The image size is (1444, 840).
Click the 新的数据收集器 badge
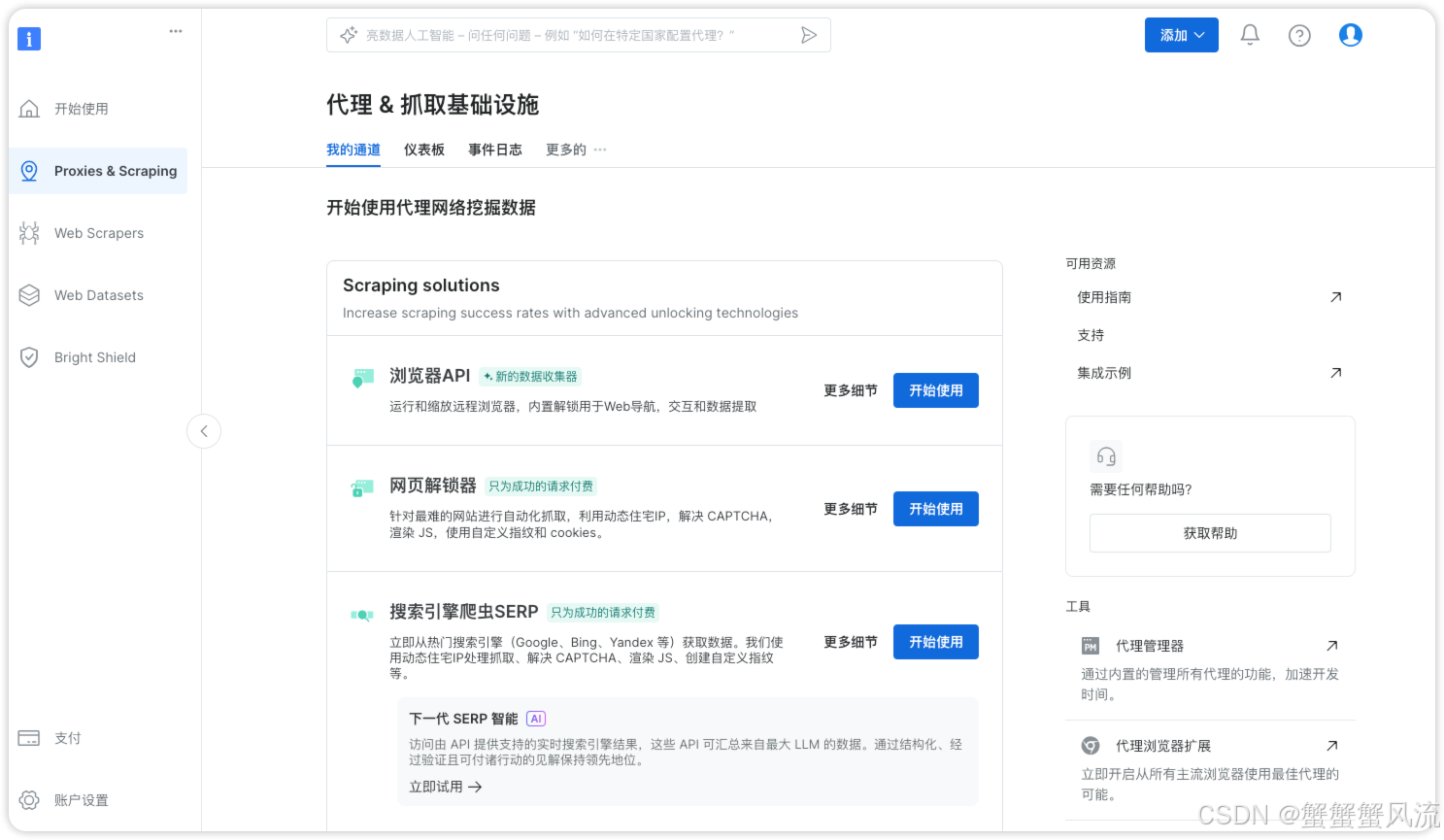530,377
